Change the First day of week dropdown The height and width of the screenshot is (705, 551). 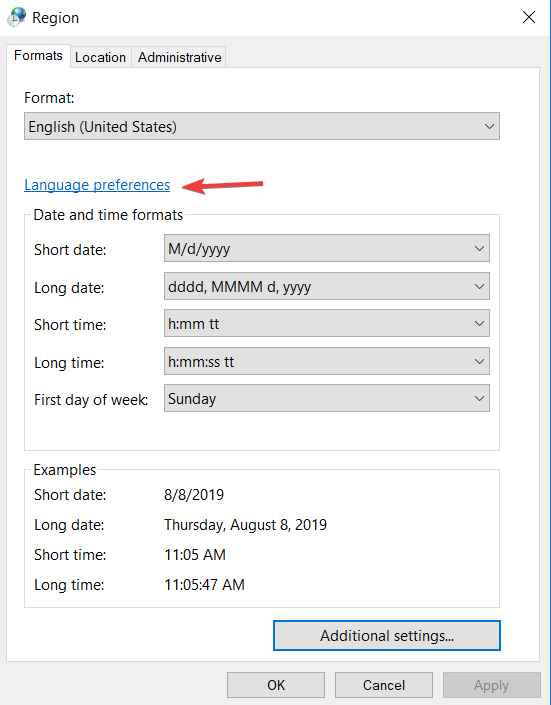point(327,398)
